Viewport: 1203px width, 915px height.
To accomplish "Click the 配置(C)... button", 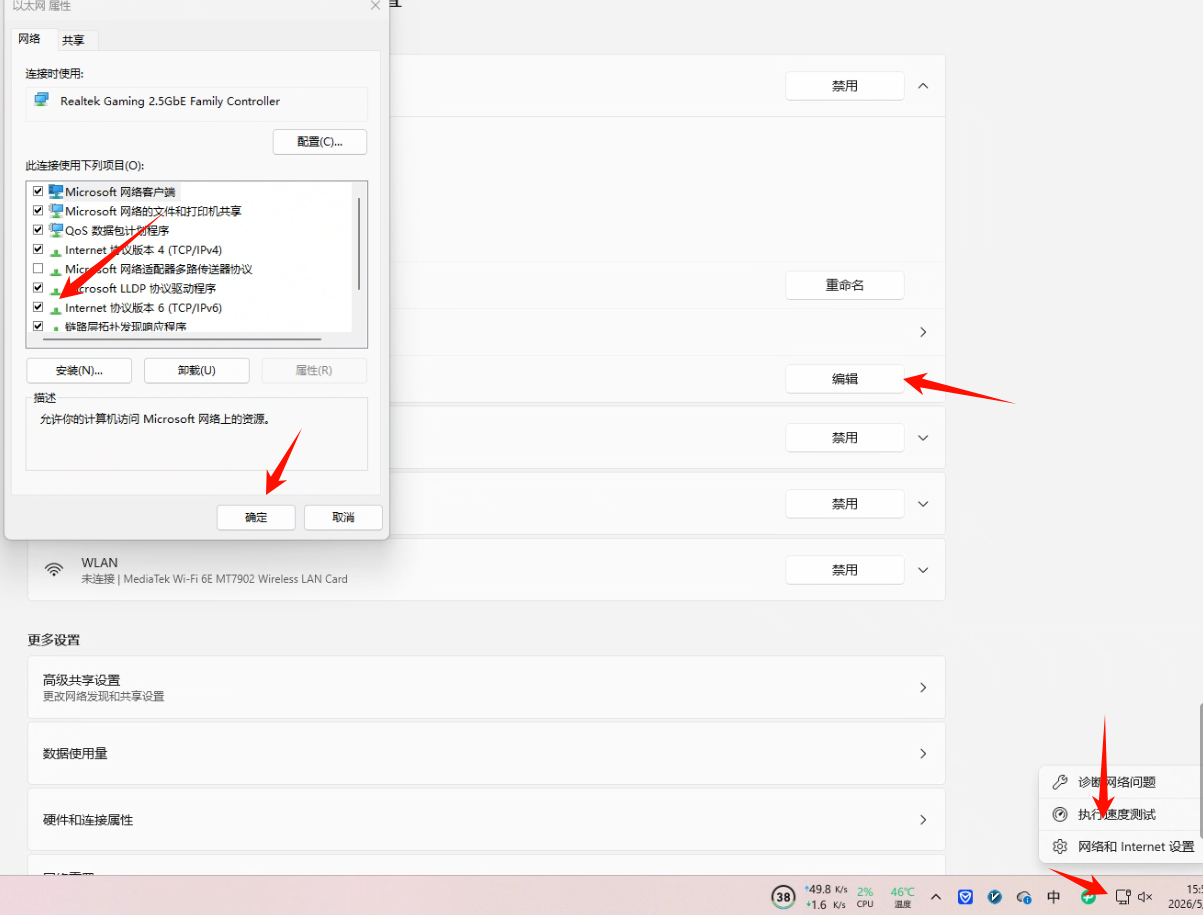I will point(320,142).
